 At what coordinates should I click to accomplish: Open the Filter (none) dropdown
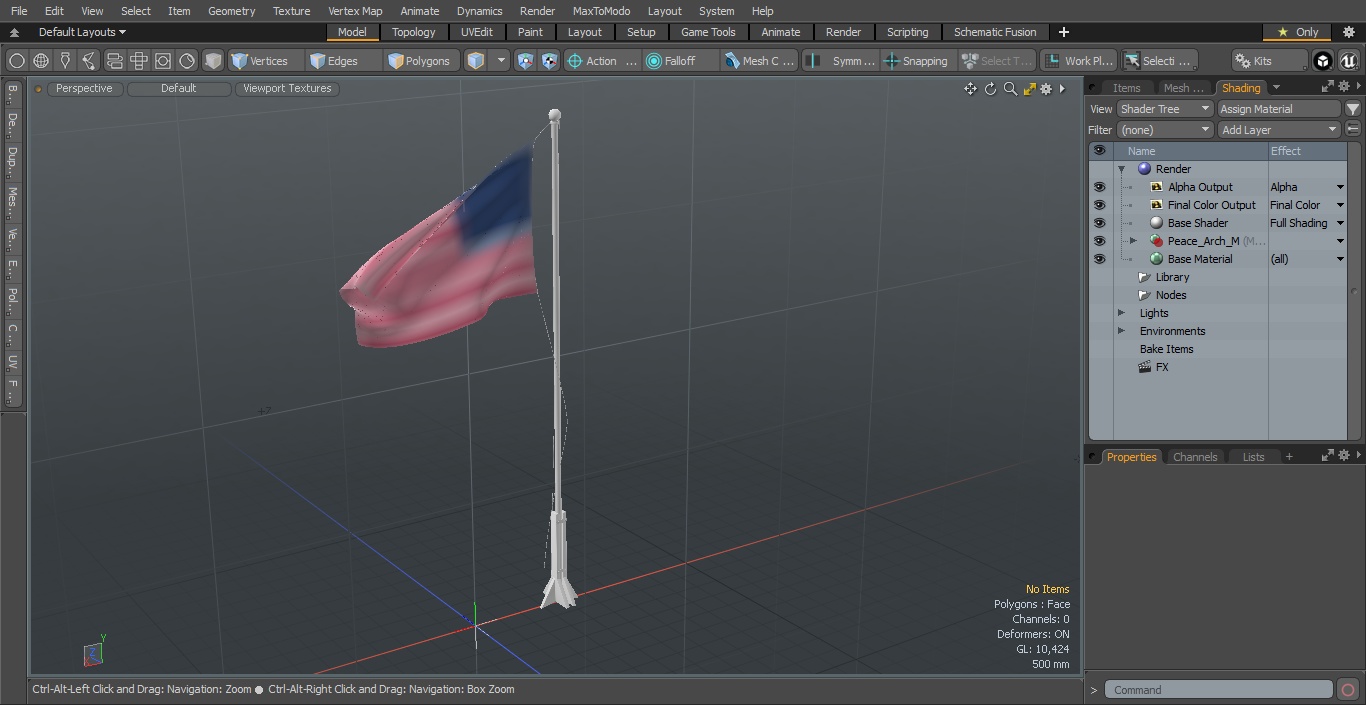pos(1165,130)
